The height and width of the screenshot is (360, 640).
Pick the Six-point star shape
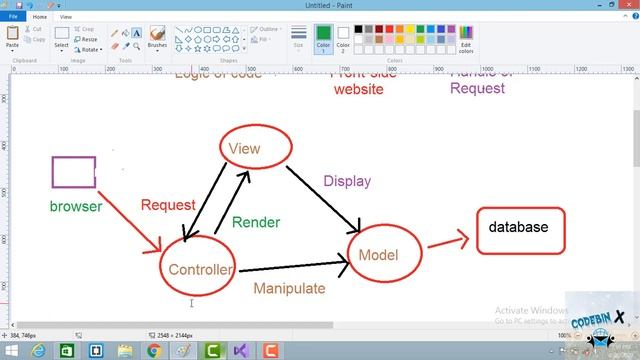207,49
